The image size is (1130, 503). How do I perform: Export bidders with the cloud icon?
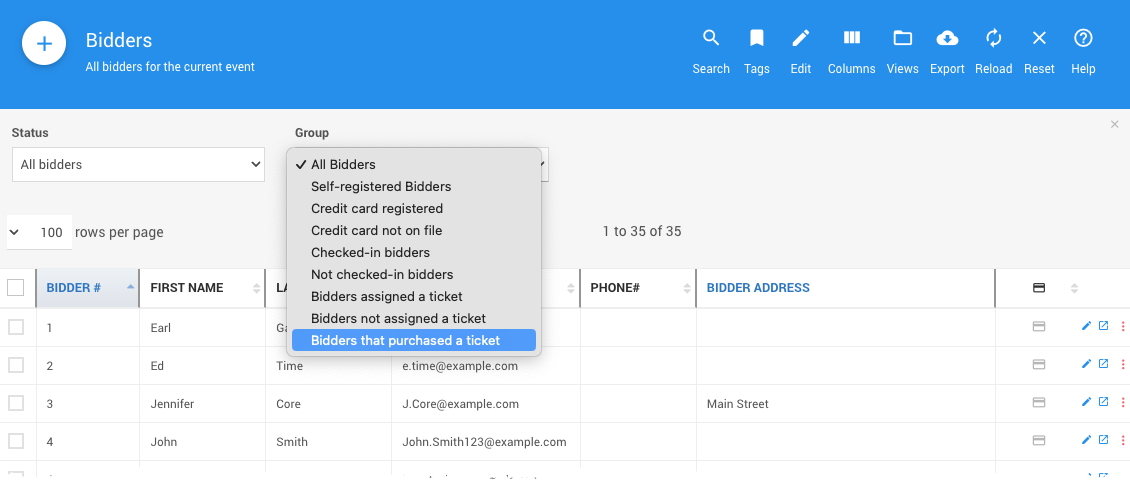[947, 50]
